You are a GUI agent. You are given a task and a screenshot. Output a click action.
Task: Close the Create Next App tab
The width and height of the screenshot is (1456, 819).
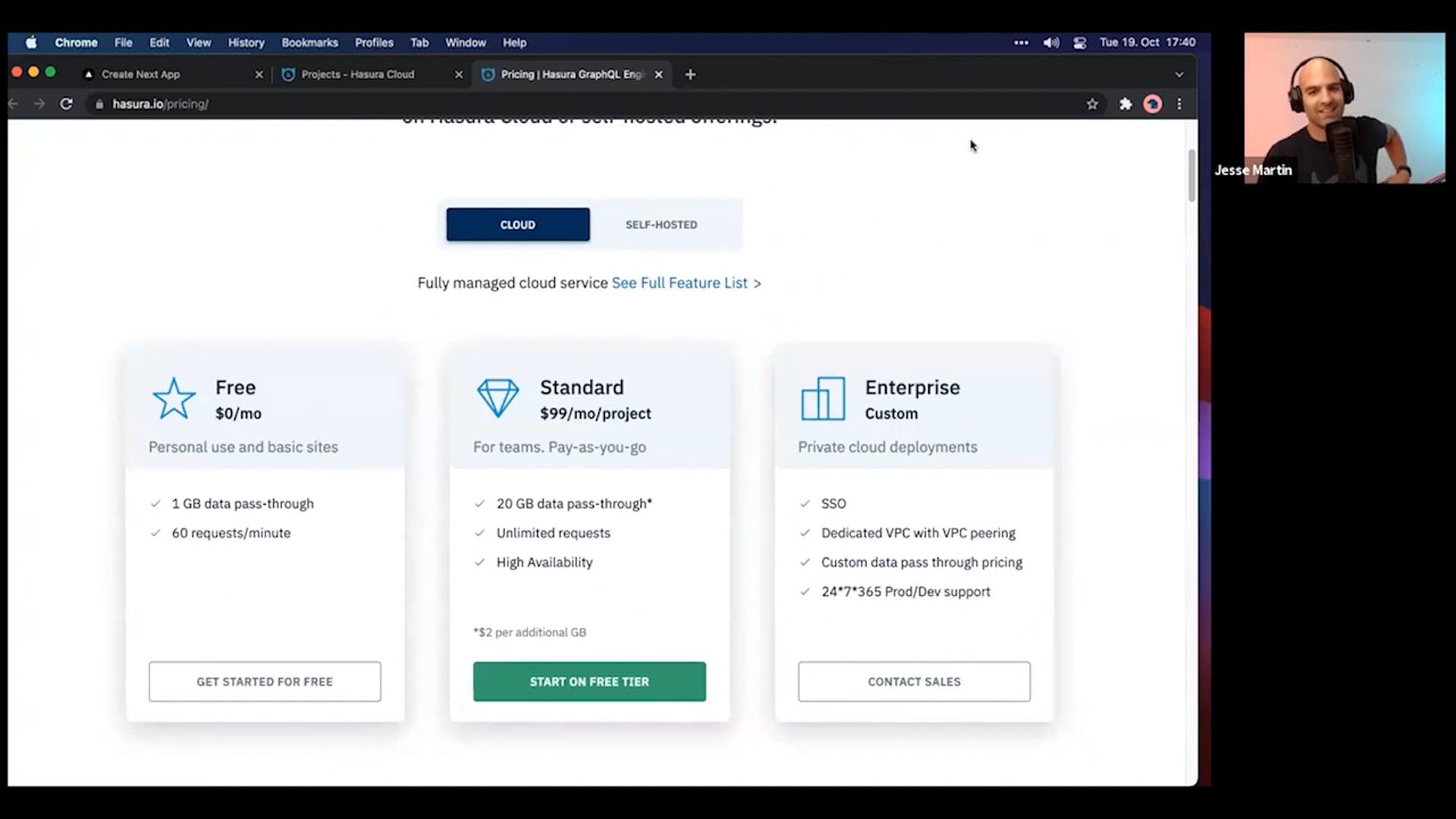[259, 74]
